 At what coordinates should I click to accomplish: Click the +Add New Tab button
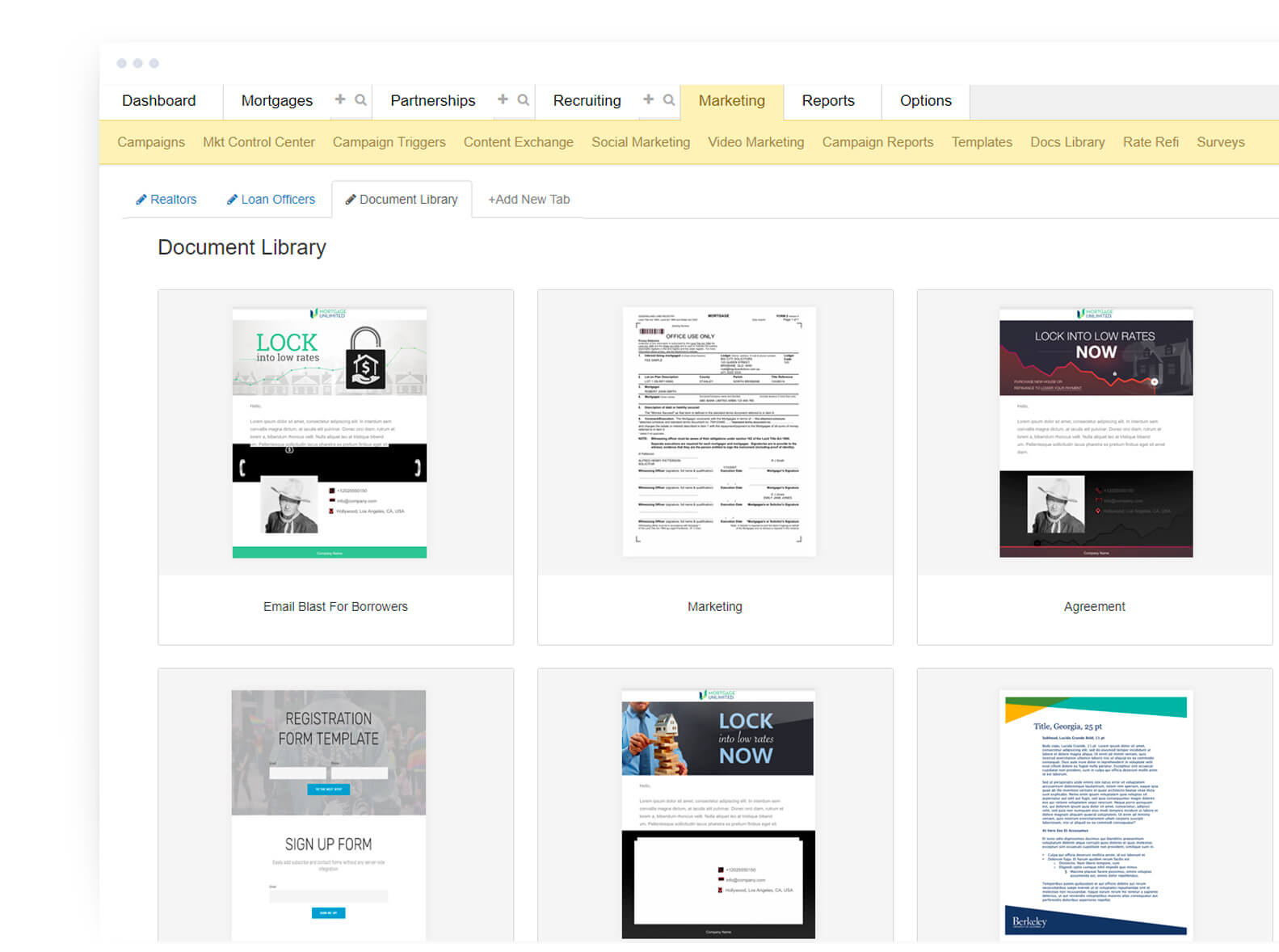[x=528, y=200]
